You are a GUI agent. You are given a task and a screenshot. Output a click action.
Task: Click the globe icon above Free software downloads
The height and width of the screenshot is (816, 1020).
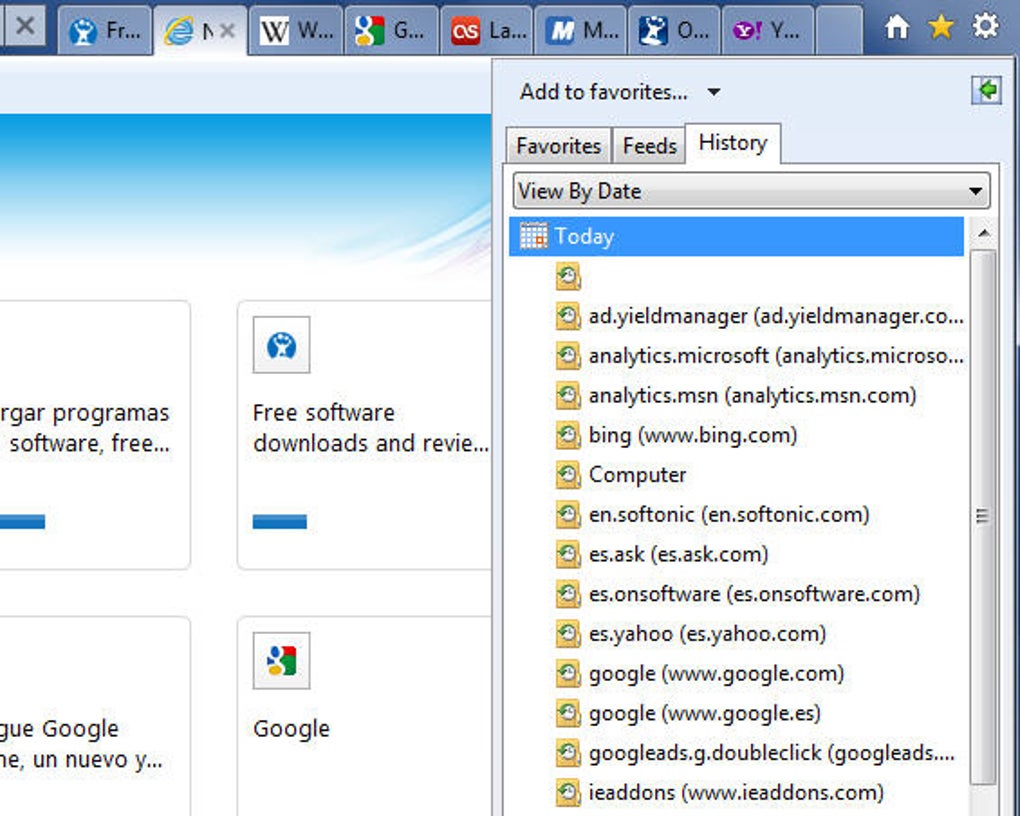pos(281,345)
